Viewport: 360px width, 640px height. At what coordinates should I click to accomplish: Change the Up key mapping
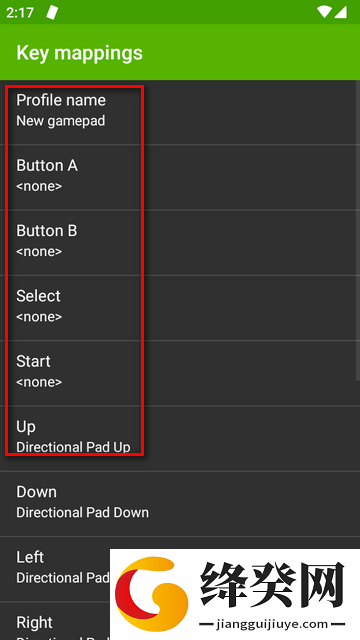point(180,438)
